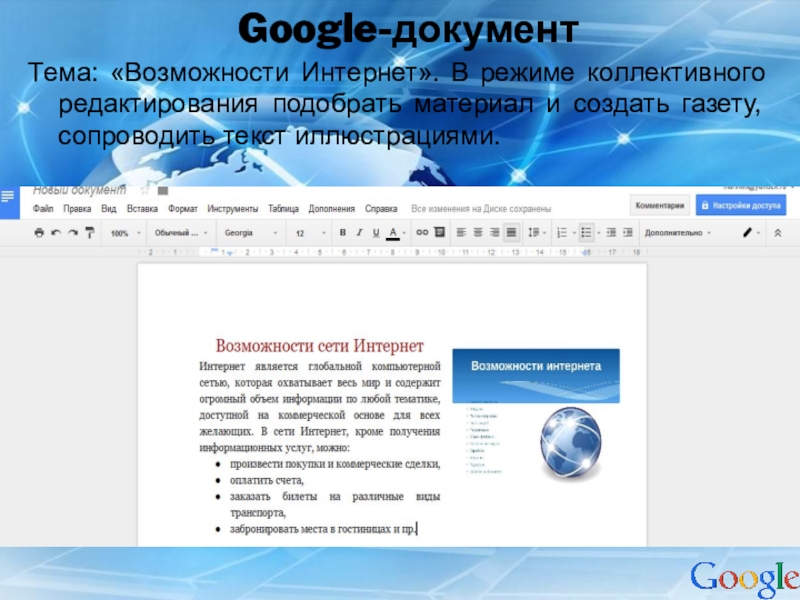This screenshot has width=800, height=600.
Task: Star the document next to its title
Action: (145, 190)
